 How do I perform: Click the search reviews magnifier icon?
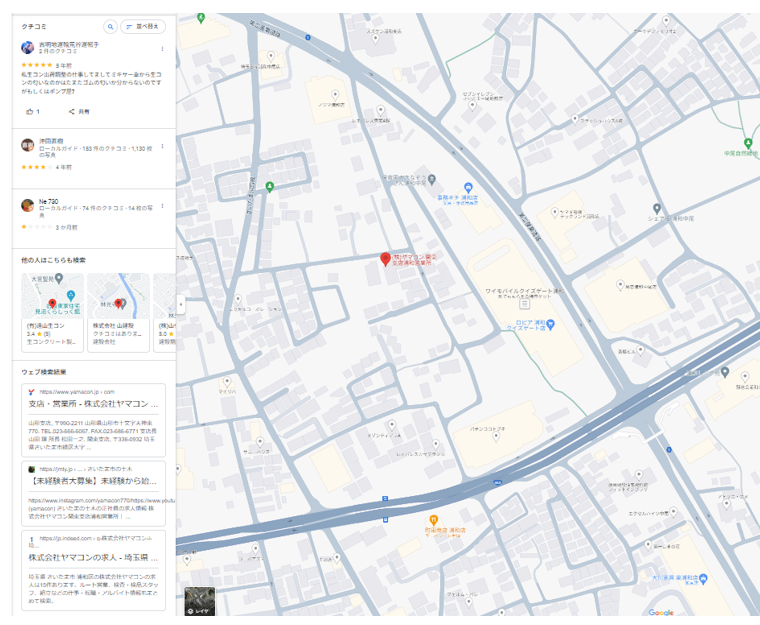(x=110, y=27)
